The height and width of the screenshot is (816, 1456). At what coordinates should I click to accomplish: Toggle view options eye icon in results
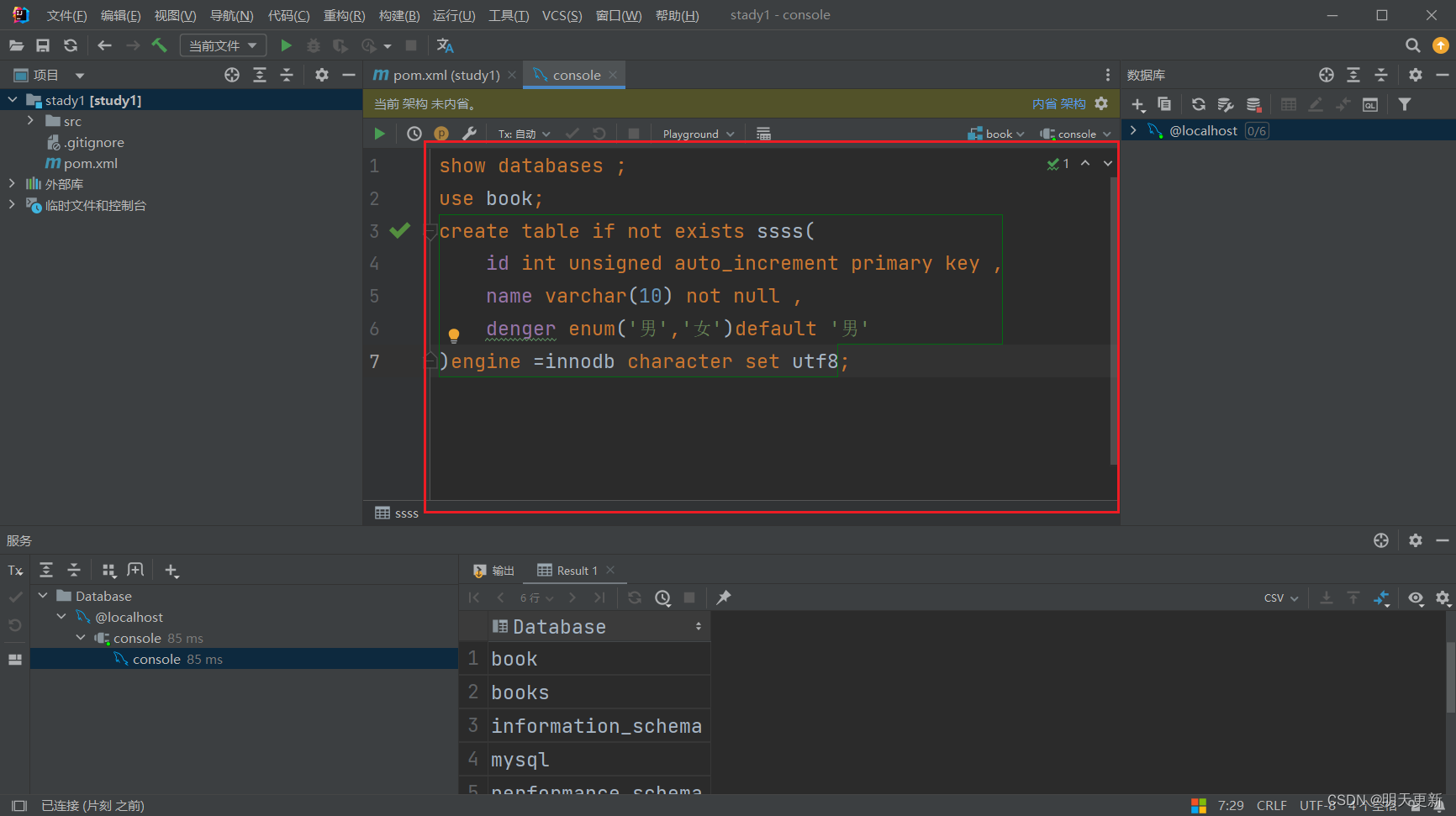tap(1416, 598)
